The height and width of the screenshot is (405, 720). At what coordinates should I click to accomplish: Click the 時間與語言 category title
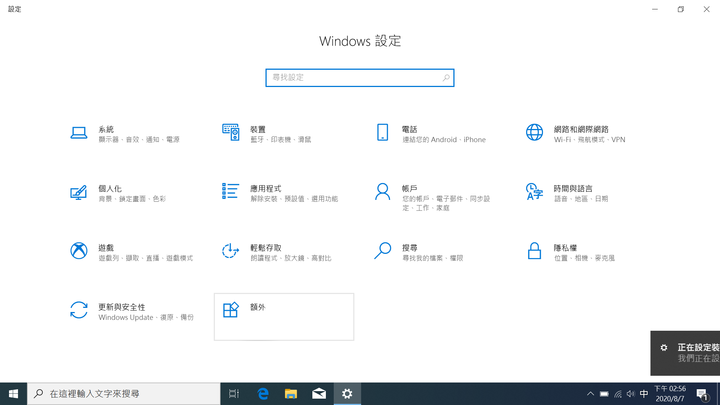point(573,189)
